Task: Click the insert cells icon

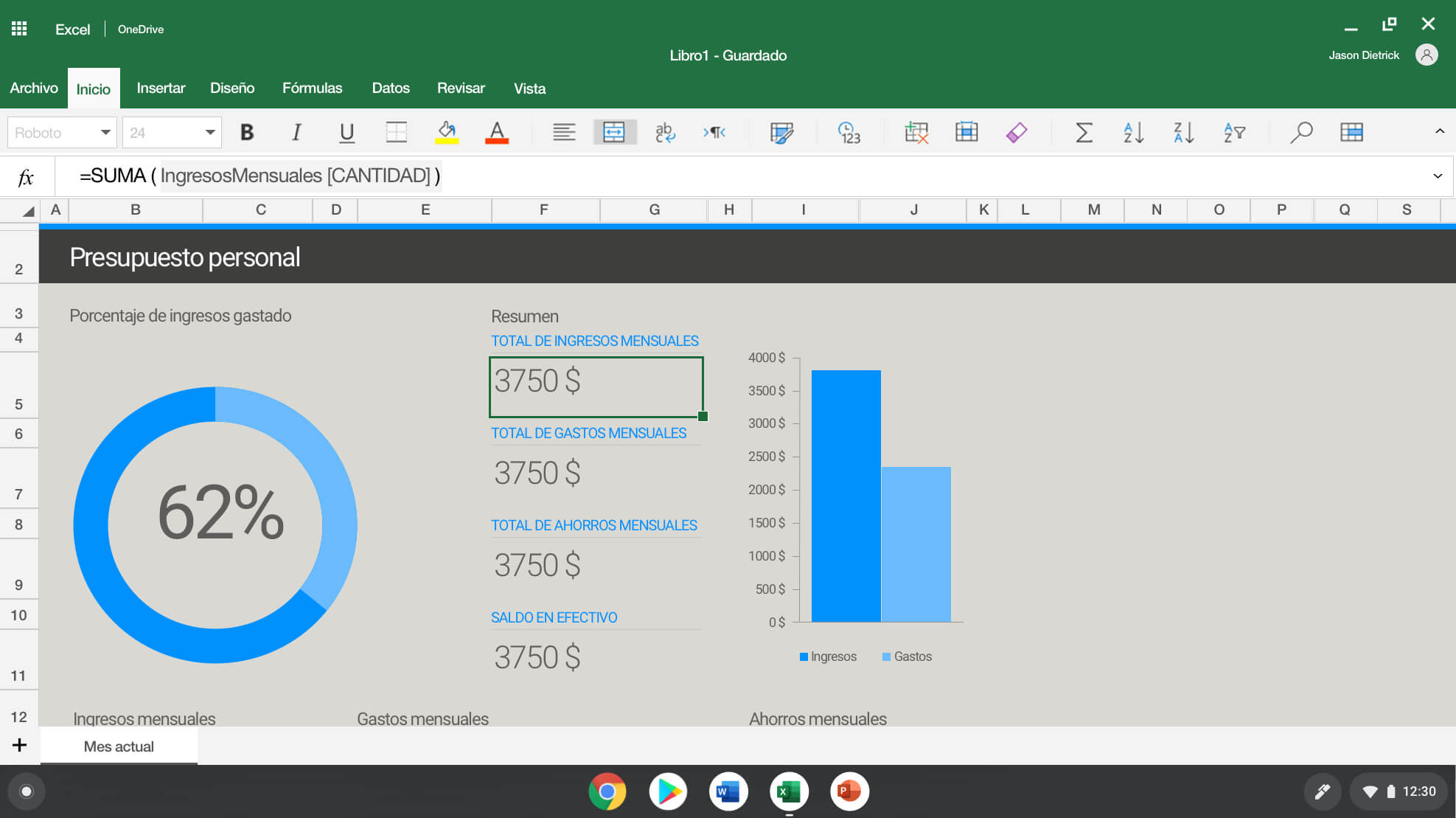Action: coord(966,132)
